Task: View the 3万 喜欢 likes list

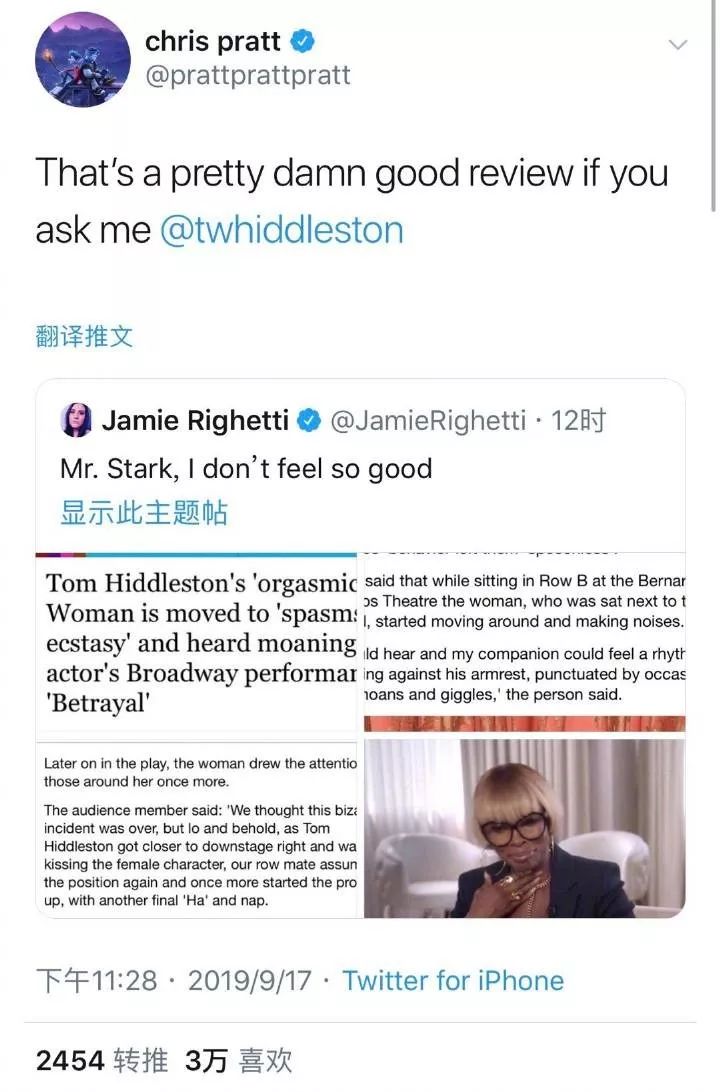Action: click(x=238, y=1061)
